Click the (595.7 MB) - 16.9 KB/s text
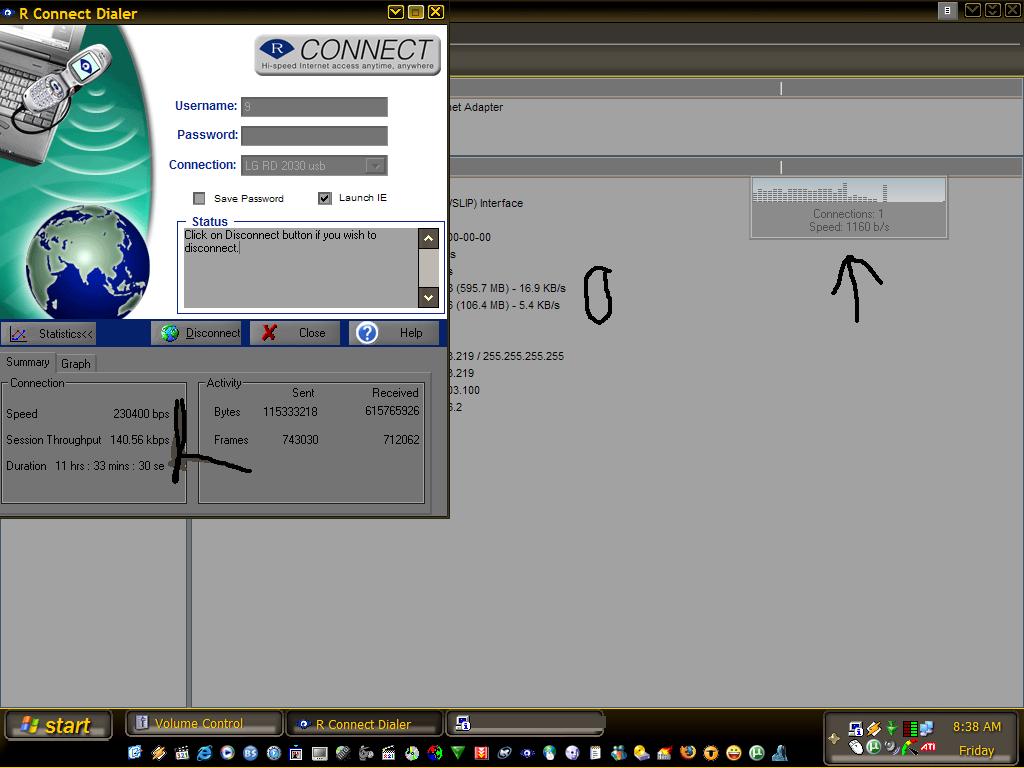Screen dimensions: 1024x768 511,288
